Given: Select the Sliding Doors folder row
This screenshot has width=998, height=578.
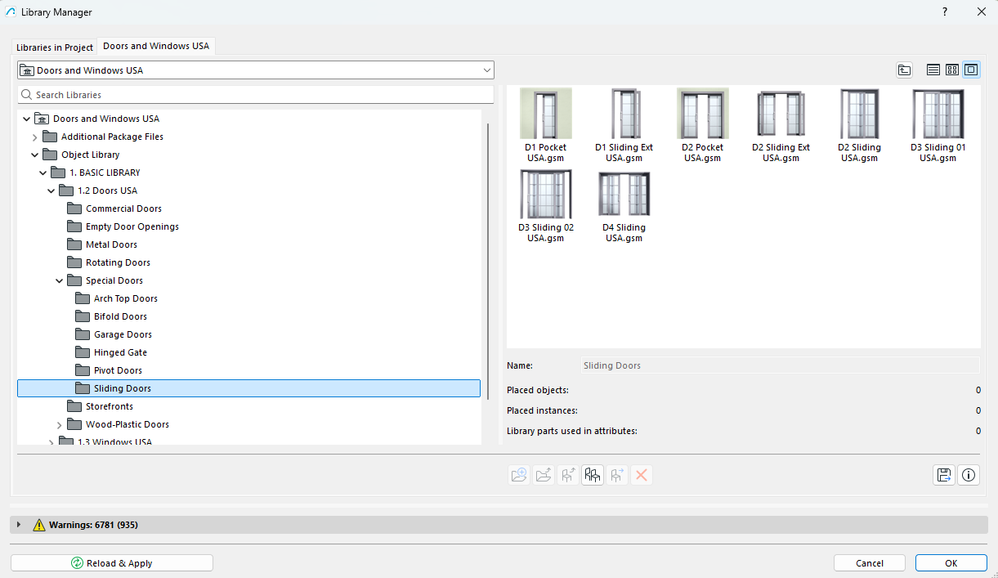Looking at the screenshot, I should point(249,388).
